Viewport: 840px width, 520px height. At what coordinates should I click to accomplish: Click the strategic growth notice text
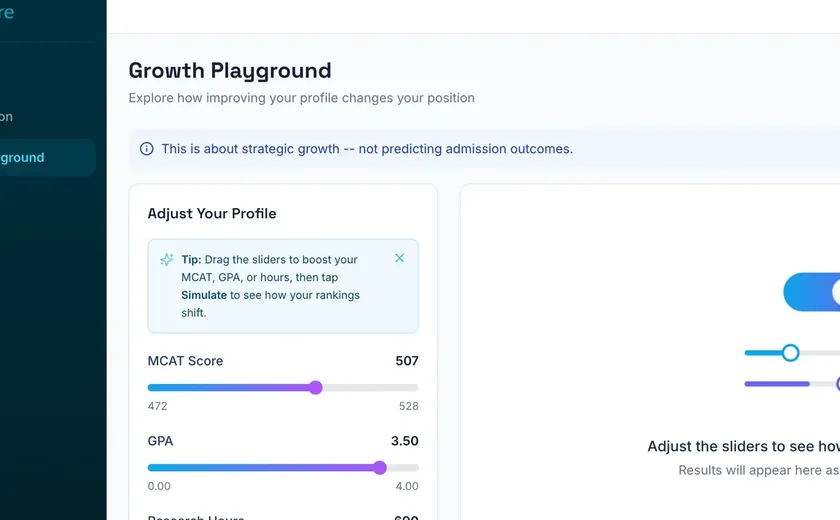pyautogui.click(x=367, y=149)
